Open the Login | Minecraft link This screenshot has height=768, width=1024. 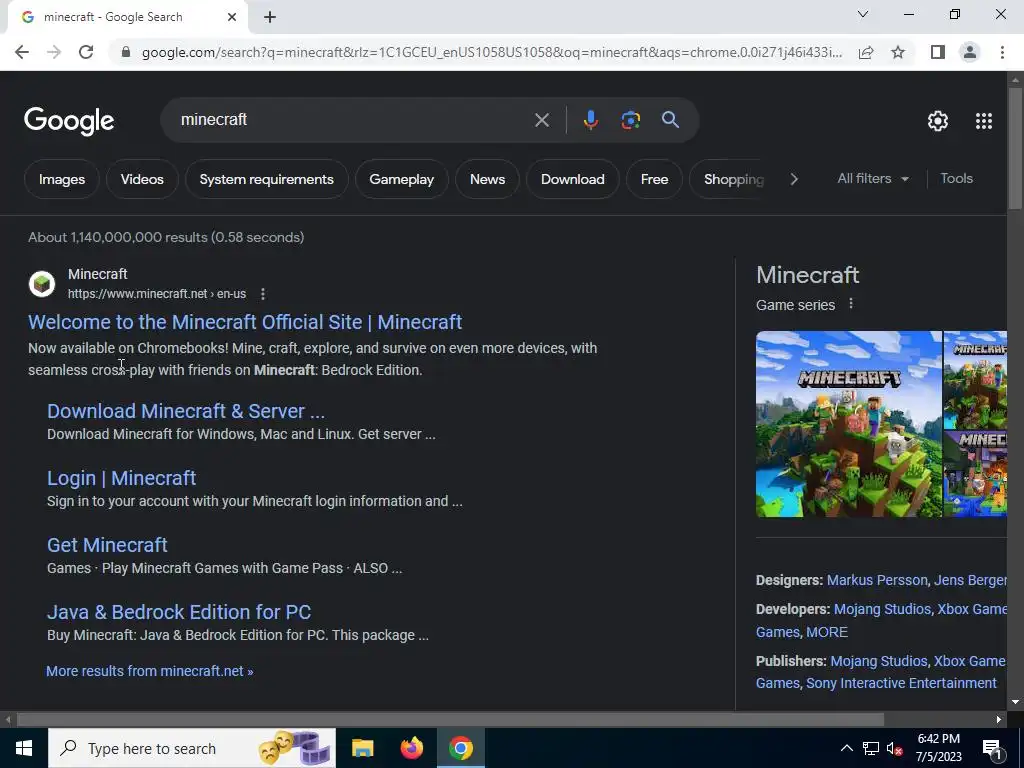point(121,478)
